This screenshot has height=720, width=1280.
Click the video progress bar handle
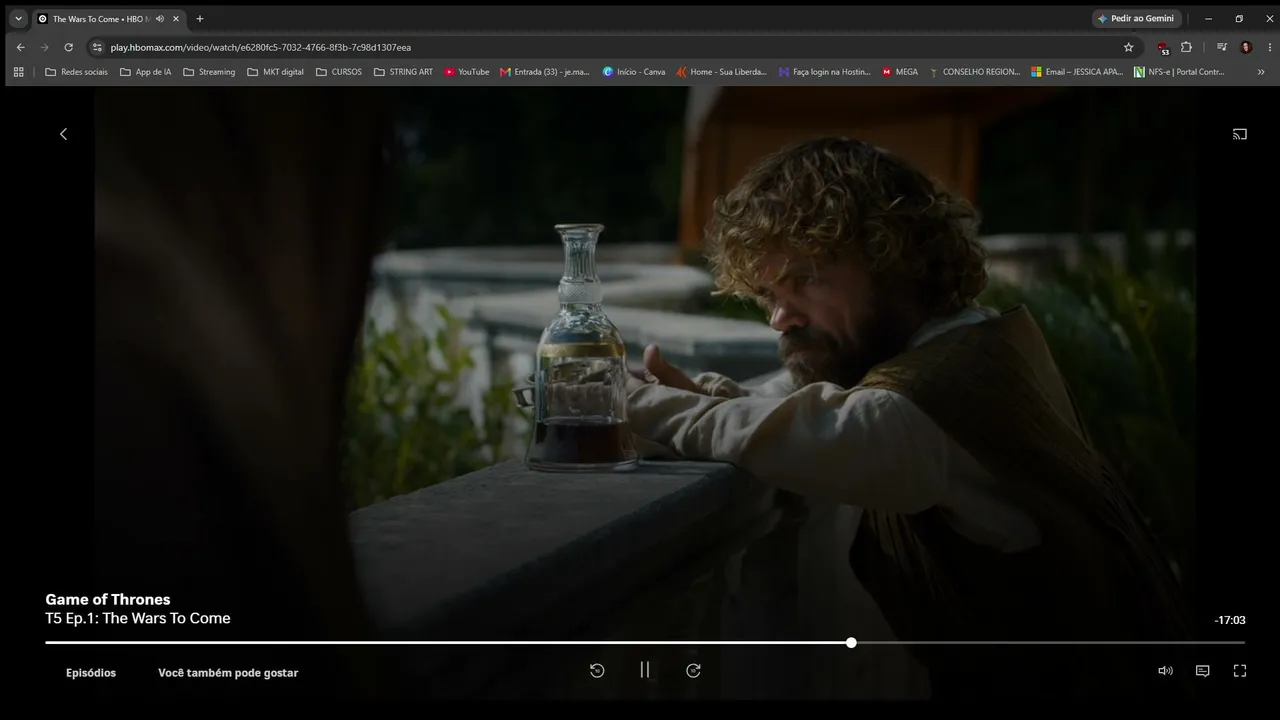click(851, 642)
